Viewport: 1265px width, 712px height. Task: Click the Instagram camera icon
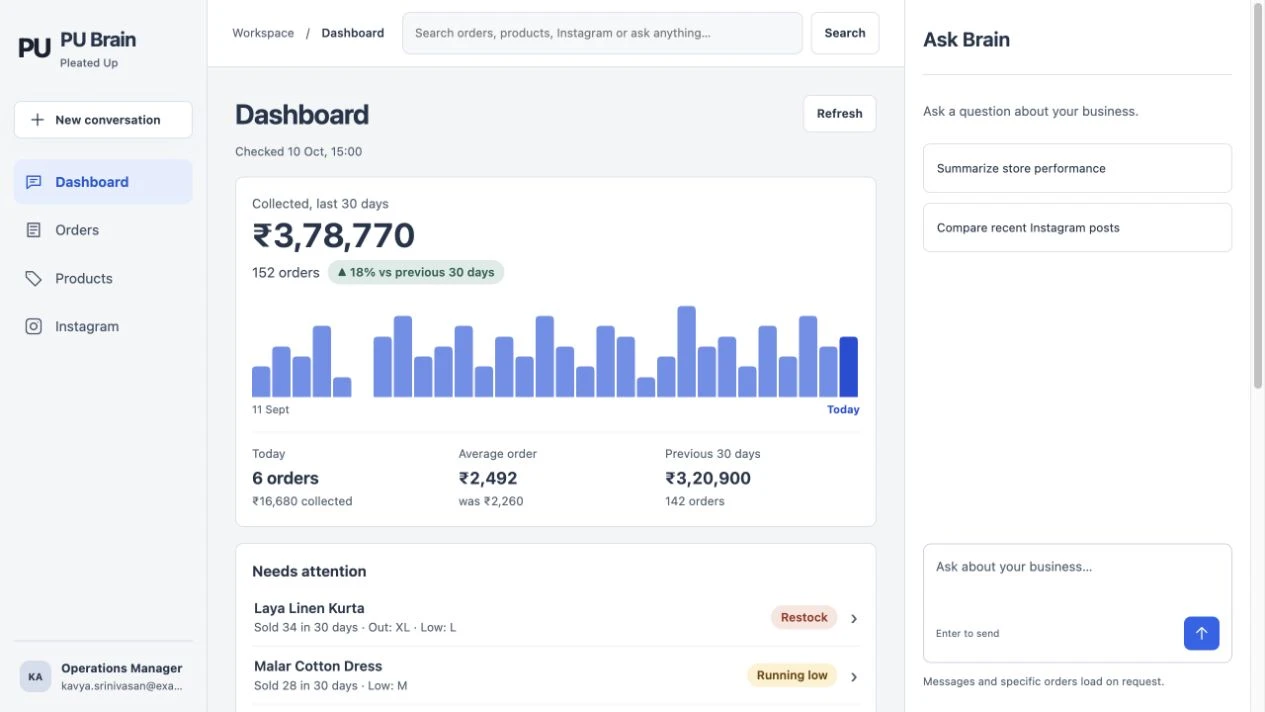click(33, 326)
